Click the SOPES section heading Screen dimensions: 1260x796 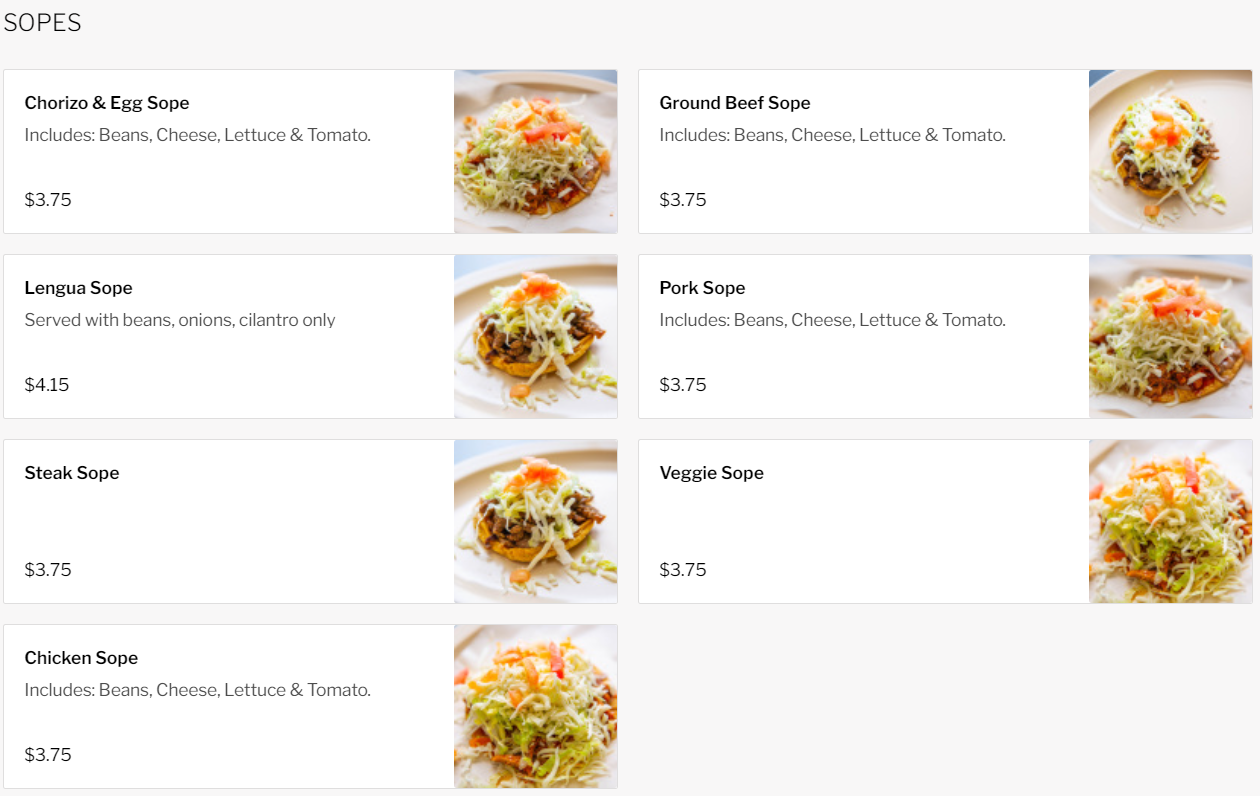tap(43, 23)
